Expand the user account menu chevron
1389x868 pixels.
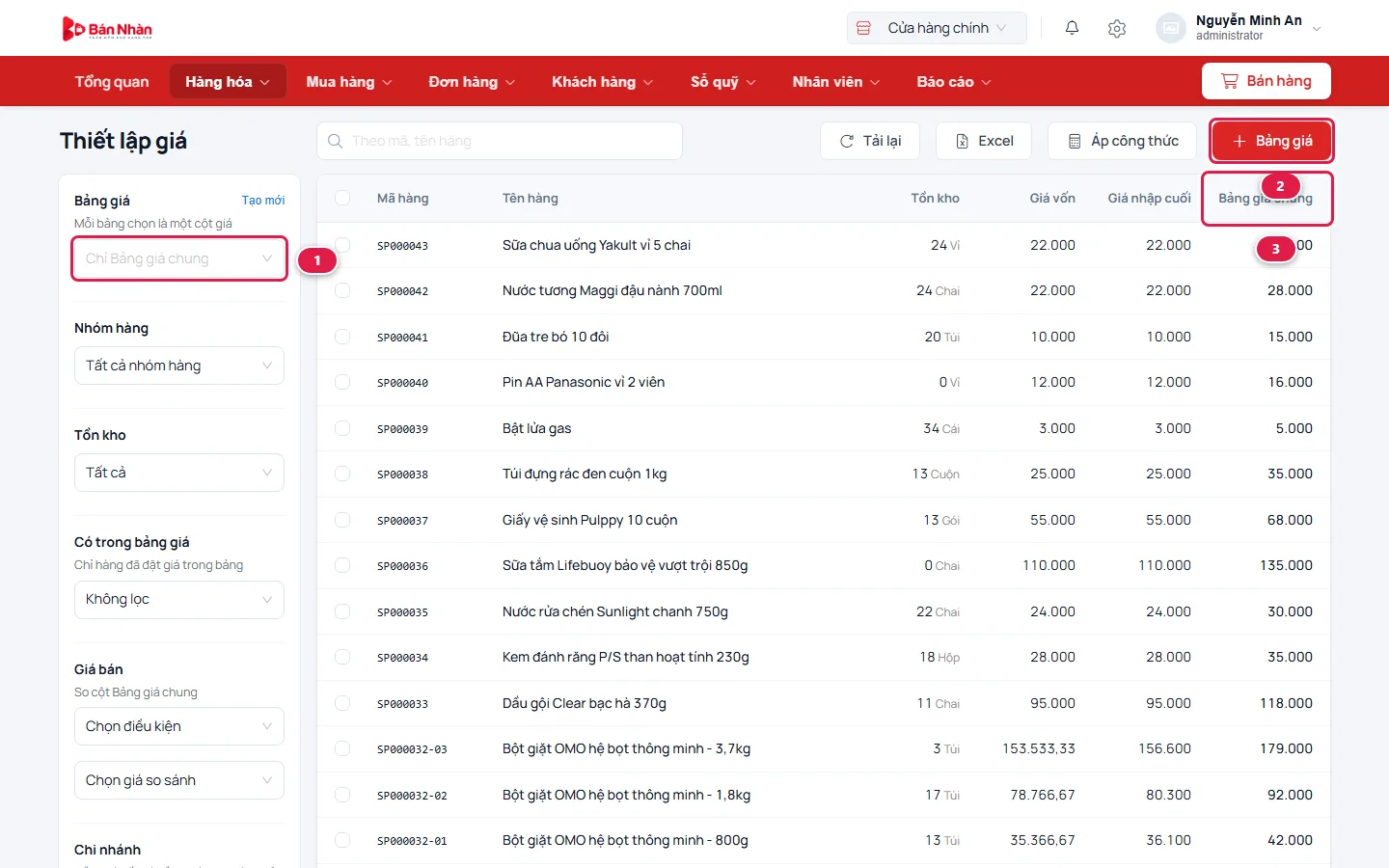pyautogui.click(x=1317, y=29)
